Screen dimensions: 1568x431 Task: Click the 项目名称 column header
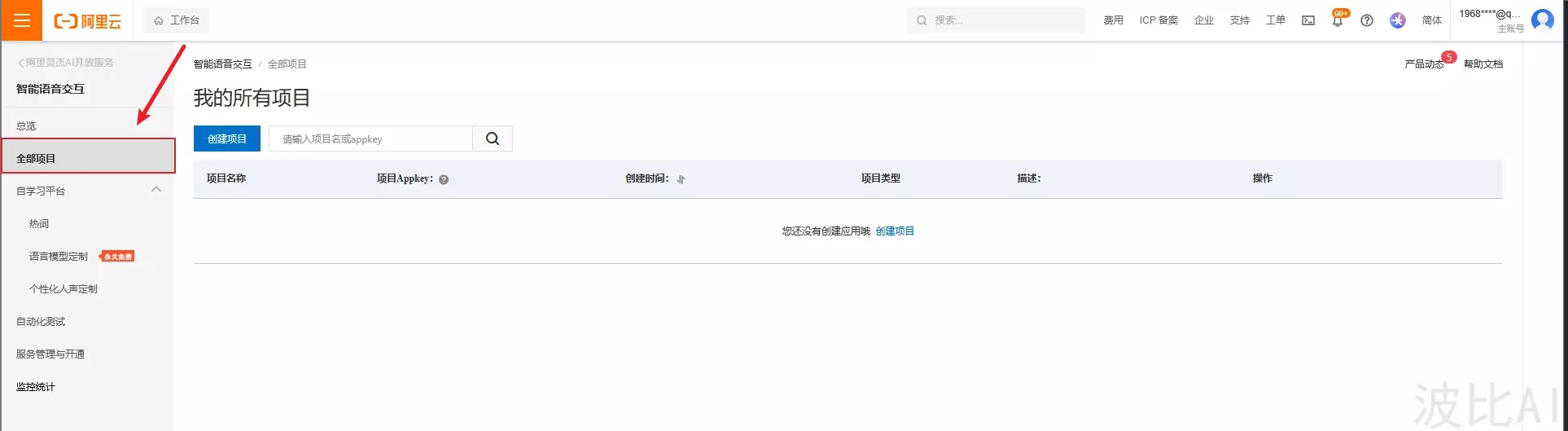[226, 178]
